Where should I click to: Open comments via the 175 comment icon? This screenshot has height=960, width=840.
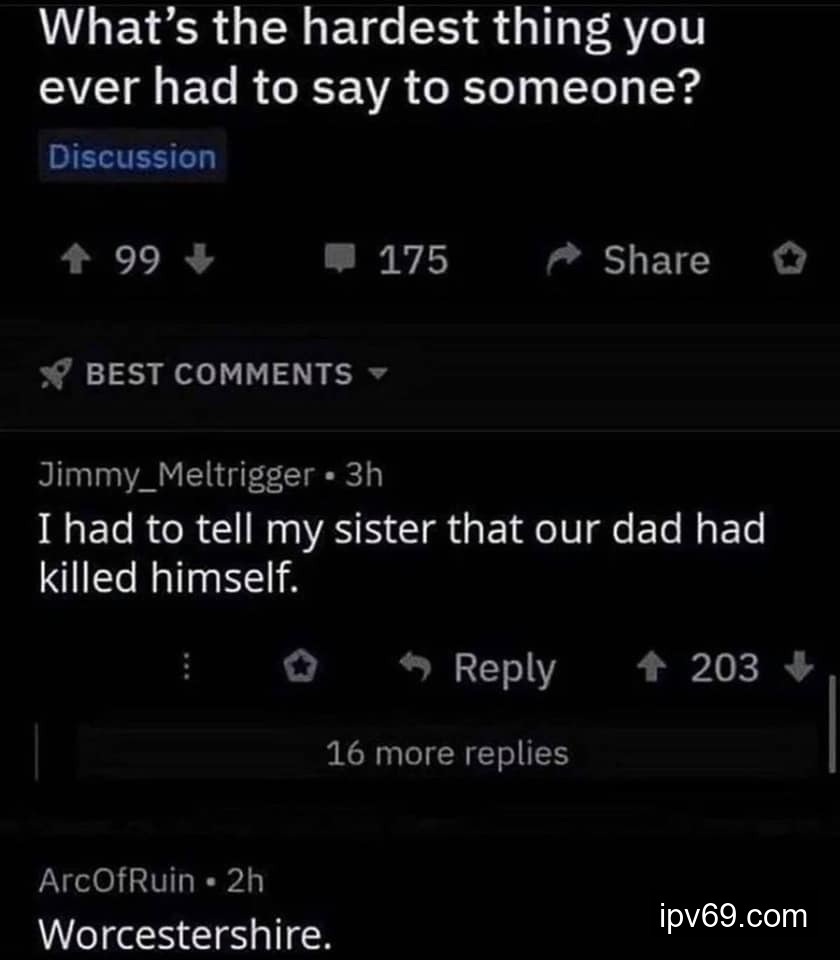click(340, 261)
